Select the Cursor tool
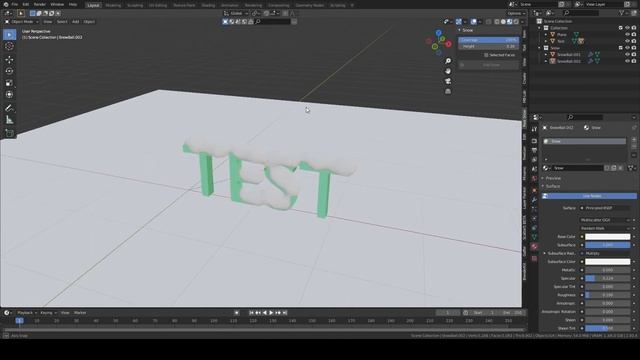Viewport: 640px width, 360px height. (x=9, y=46)
